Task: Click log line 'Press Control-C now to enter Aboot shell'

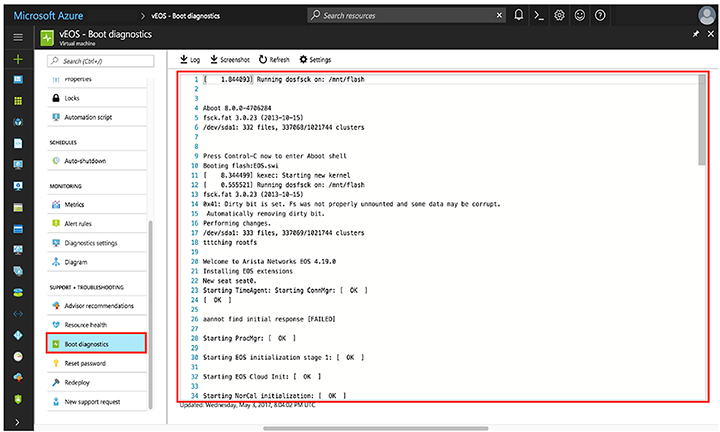Action: (x=275, y=156)
